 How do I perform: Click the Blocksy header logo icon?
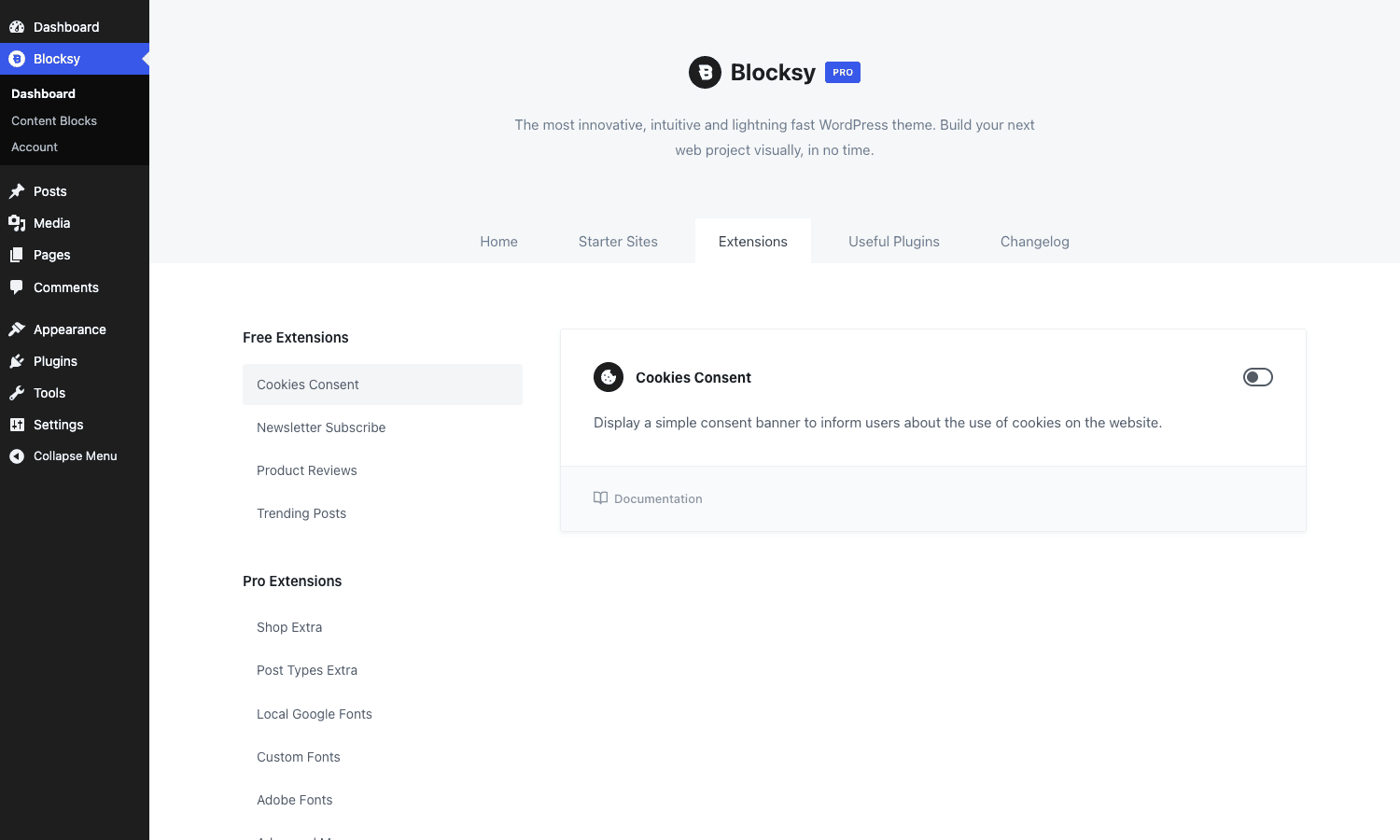pos(705,73)
